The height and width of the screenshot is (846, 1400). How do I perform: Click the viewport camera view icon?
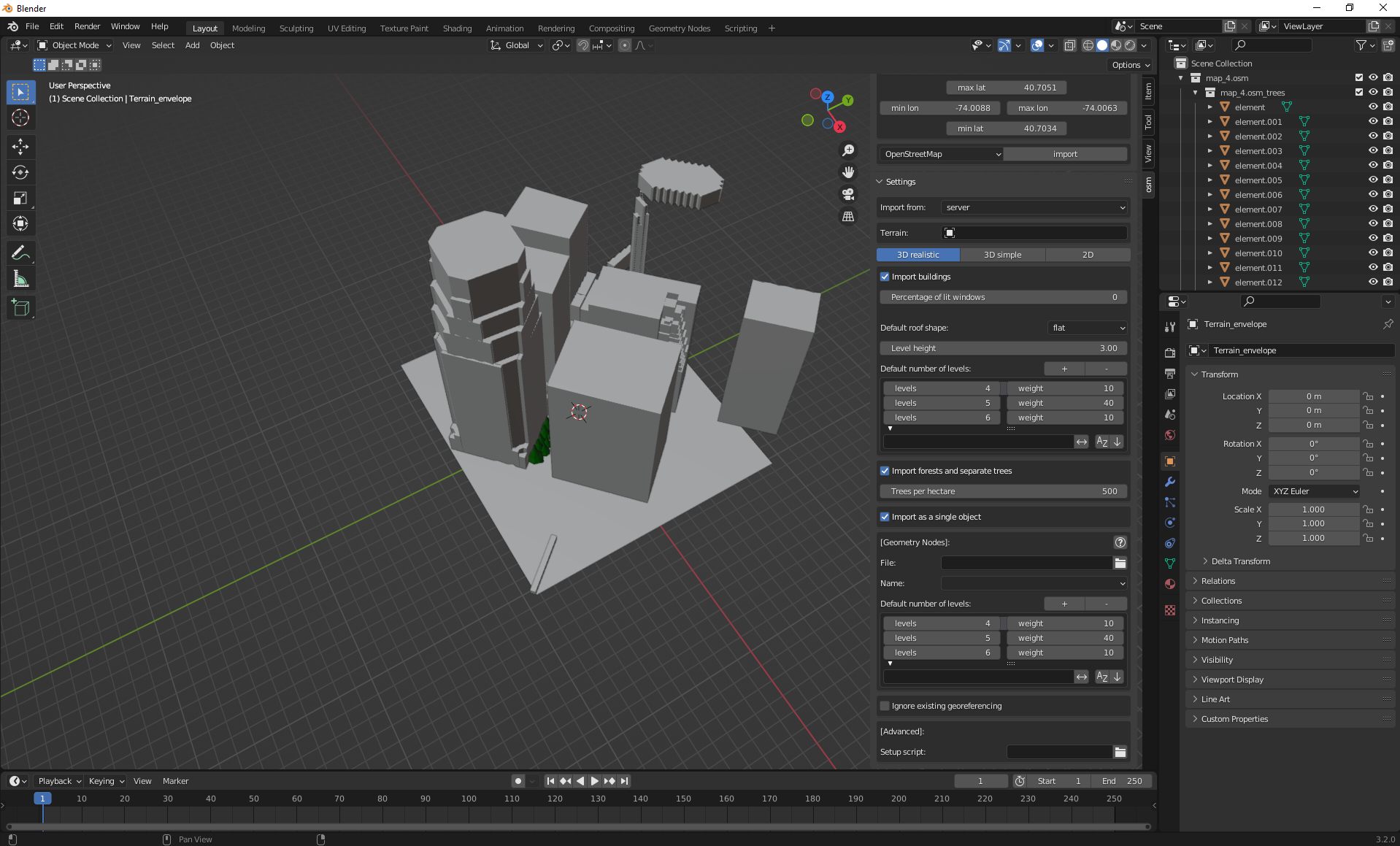click(x=847, y=194)
